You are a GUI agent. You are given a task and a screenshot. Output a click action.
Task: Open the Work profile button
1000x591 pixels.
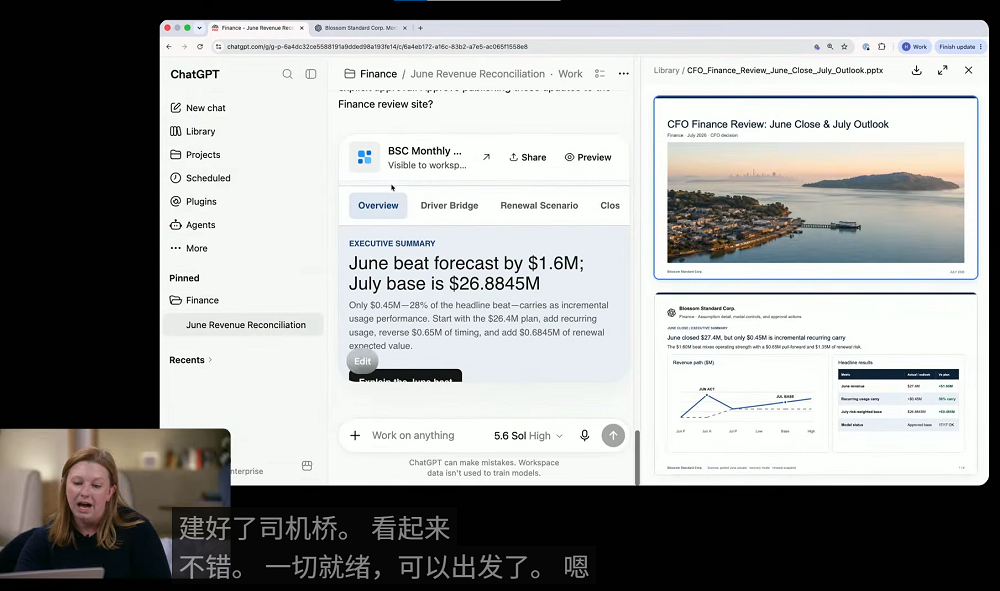(914, 47)
